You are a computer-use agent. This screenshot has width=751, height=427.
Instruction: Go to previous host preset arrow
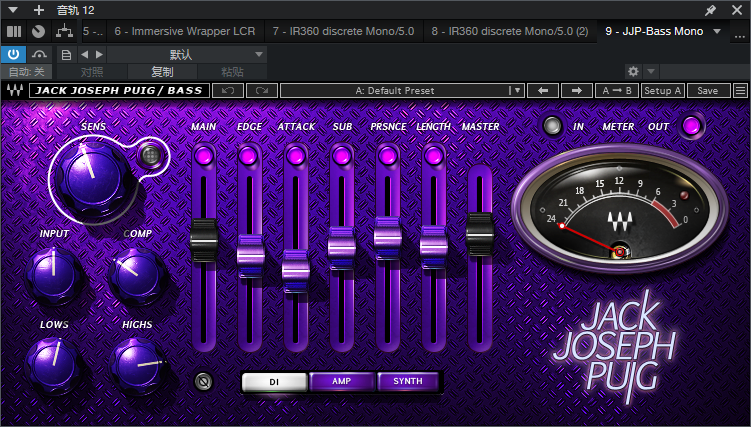(x=85, y=55)
